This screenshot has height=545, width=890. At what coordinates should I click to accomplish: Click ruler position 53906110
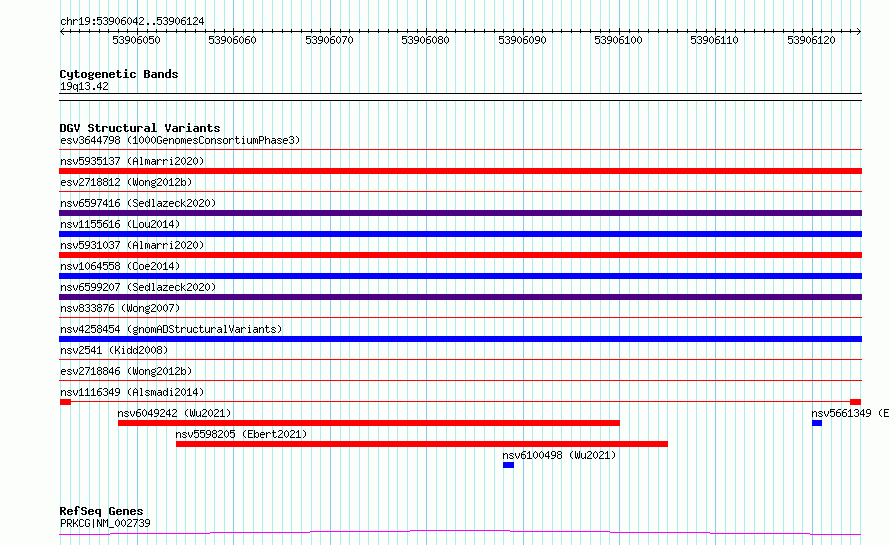(714, 40)
